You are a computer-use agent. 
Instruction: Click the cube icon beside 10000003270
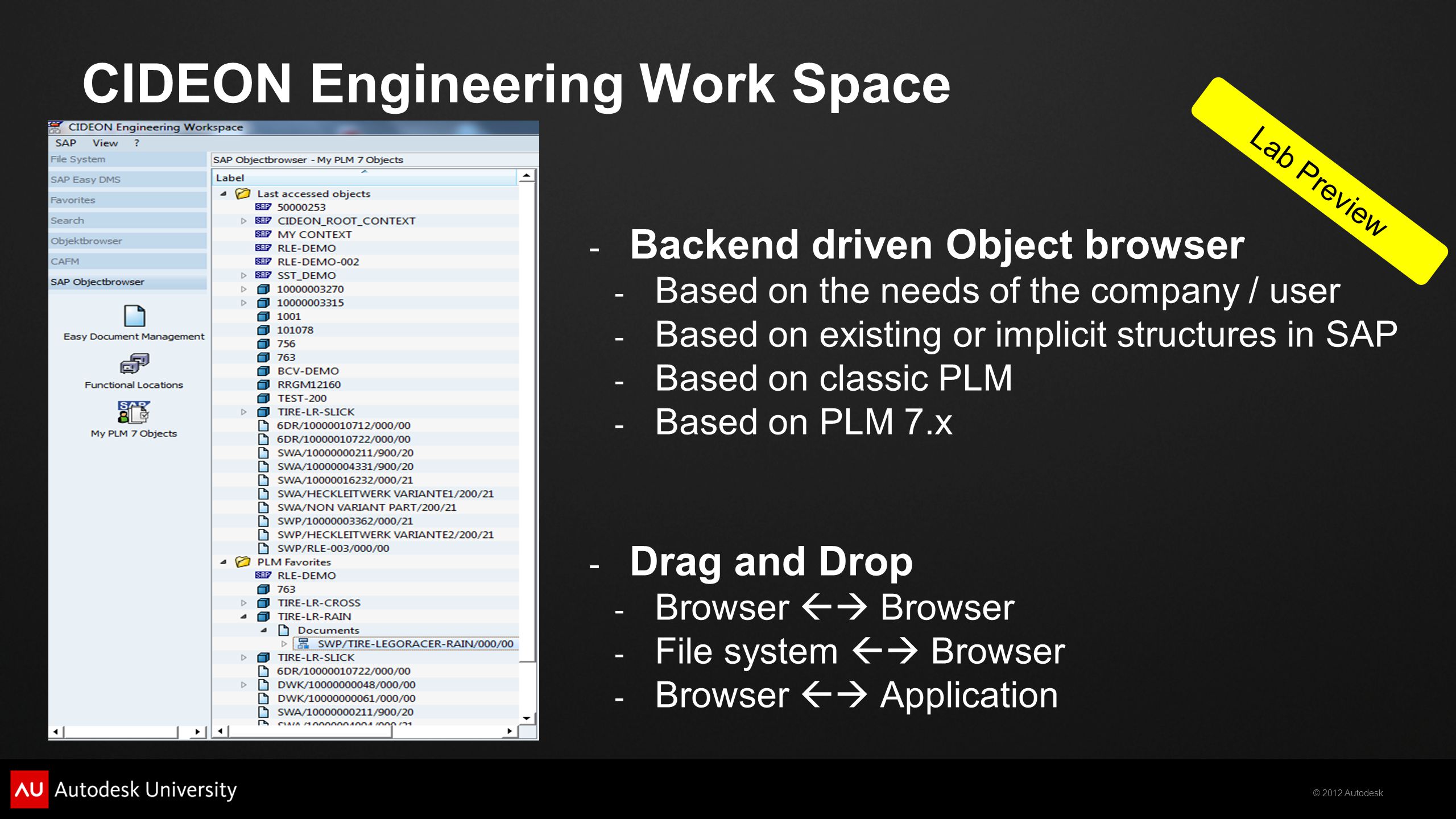point(263,289)
